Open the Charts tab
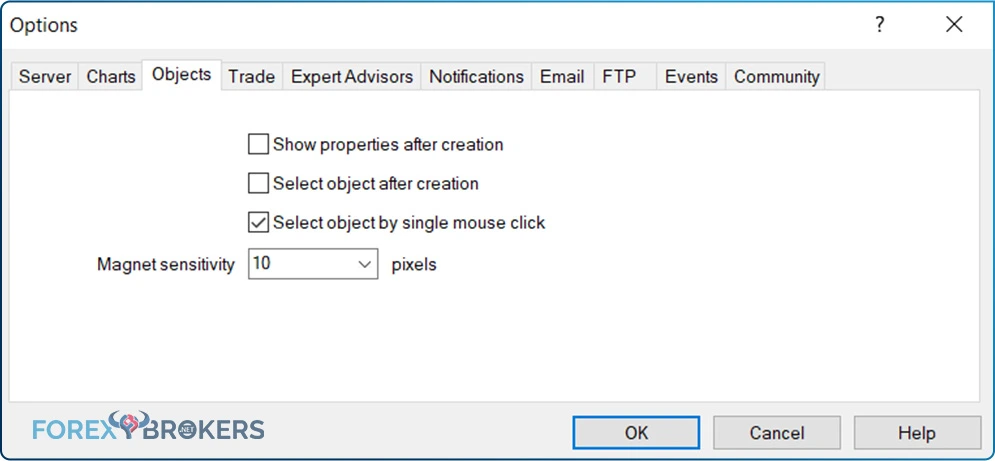This screenshot has width=995, height=461. [x=111, y=77]
